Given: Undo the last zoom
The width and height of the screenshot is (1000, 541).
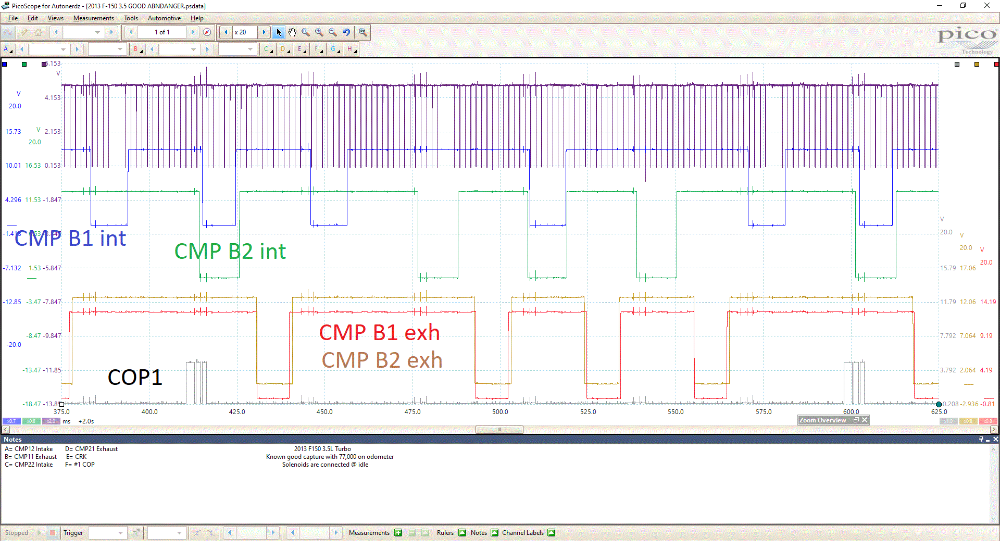Looking at the screenshot, I should click(346, 32).
